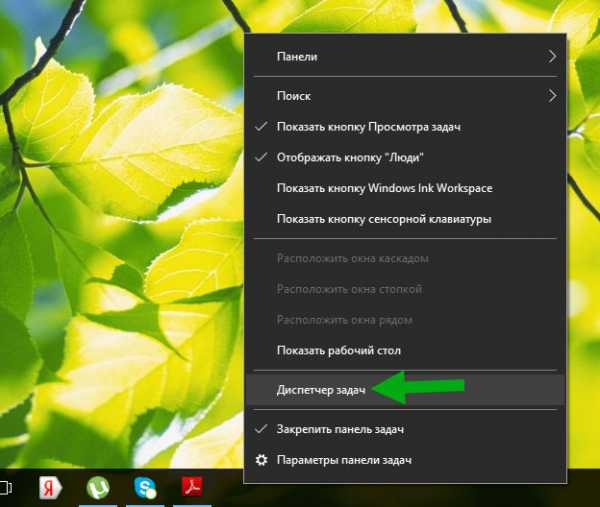This screenshot has height=507, width=600.
Task: Open Skype from the taskbar
Action: point(145,488)
